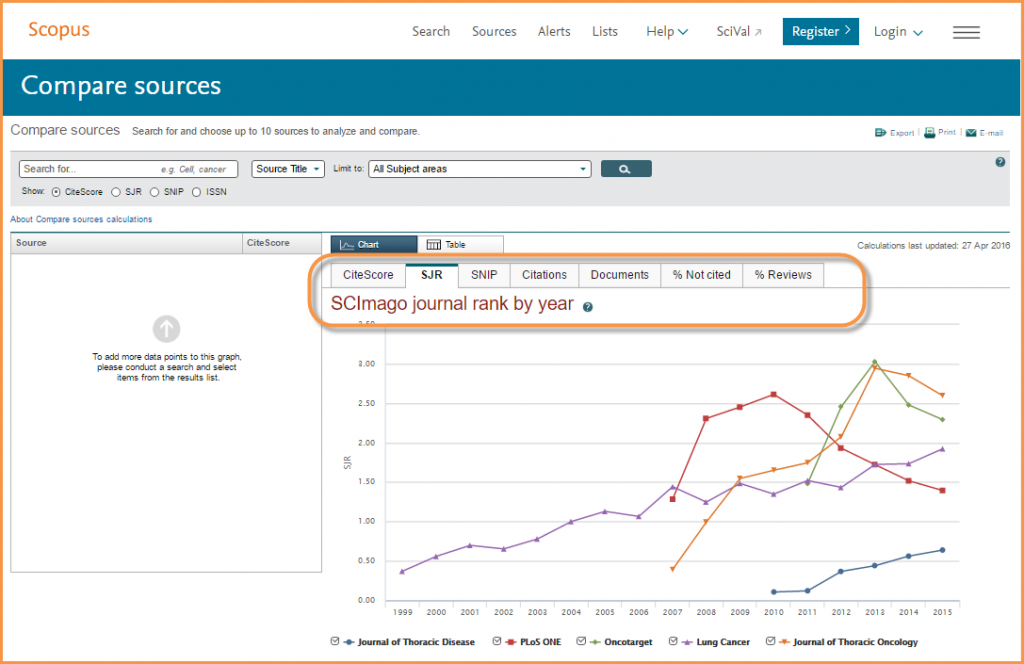Screen dimensions: 1024x664
Task: Open the All Subject areas dropdown
Action: point(480,169)
